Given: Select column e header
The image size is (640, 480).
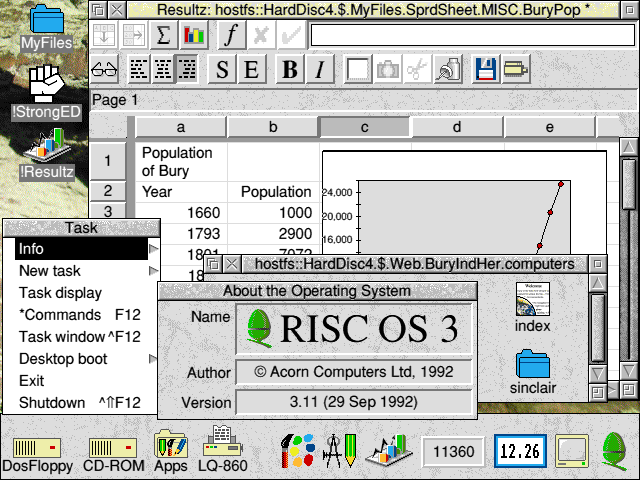Looking at the screenshot, I should (x=549, y=127).
